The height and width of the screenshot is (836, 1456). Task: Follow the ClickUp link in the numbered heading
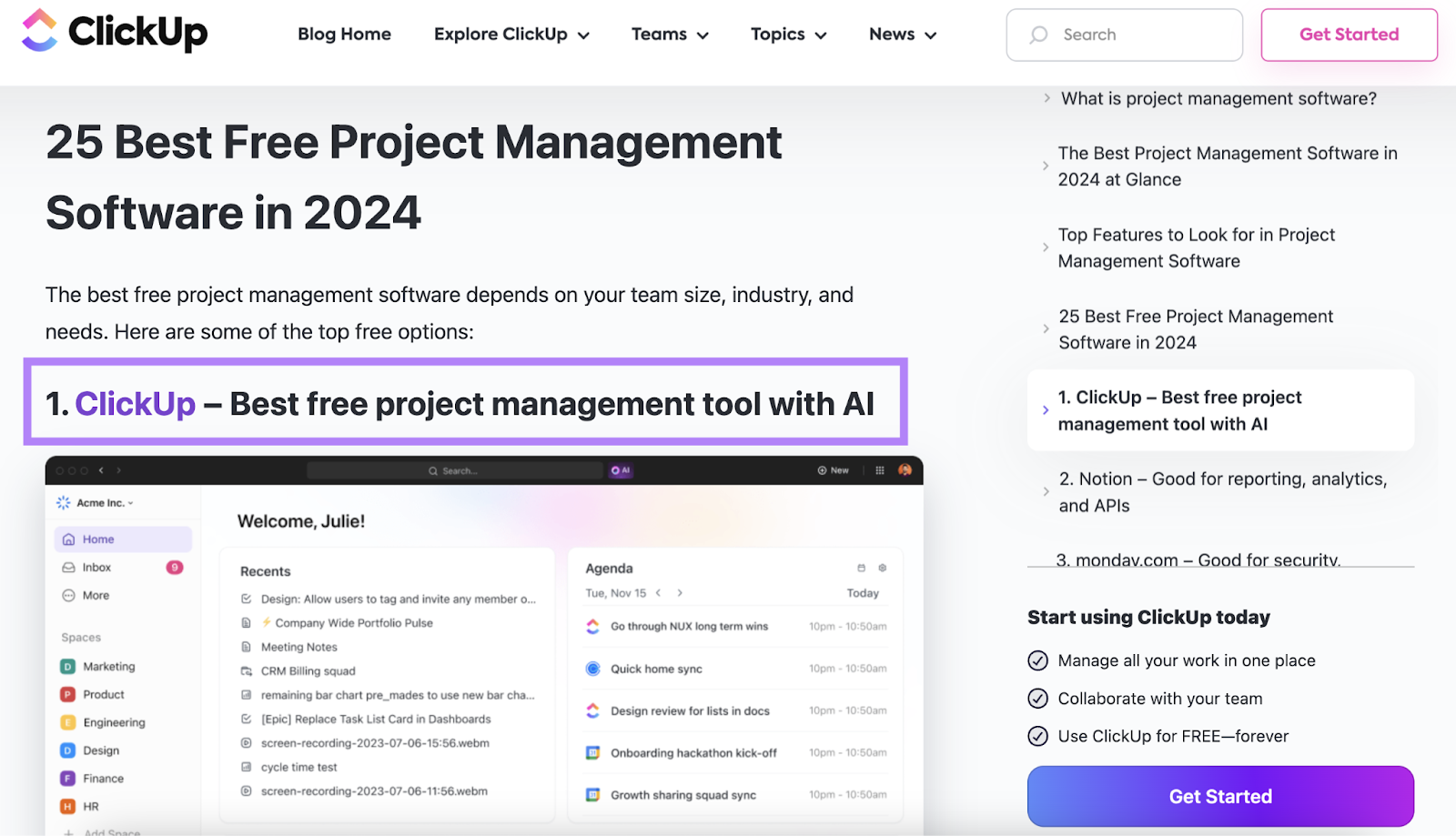pos(136,404)
